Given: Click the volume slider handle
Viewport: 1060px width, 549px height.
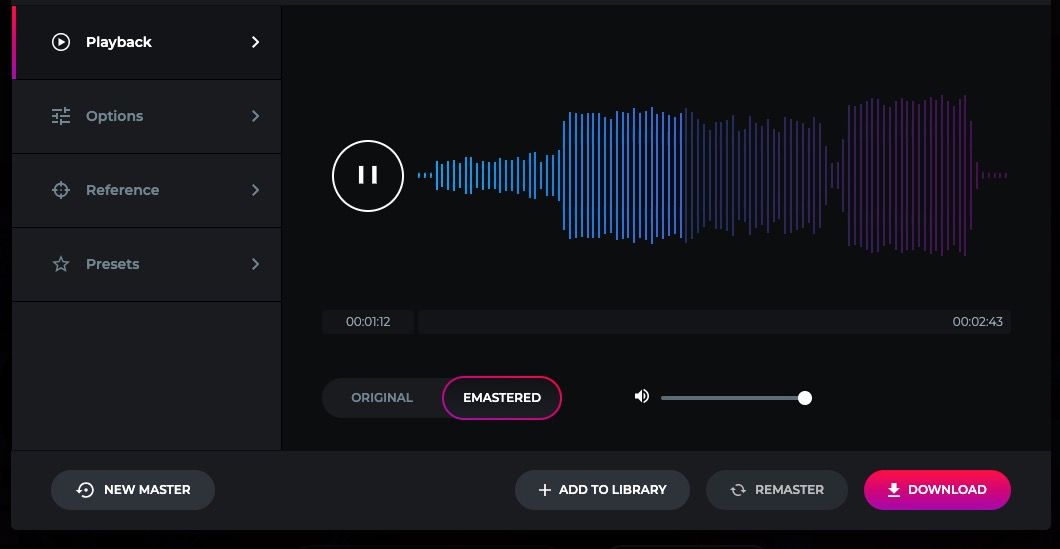Looking at the screenshot, I should tap(804, 398).
